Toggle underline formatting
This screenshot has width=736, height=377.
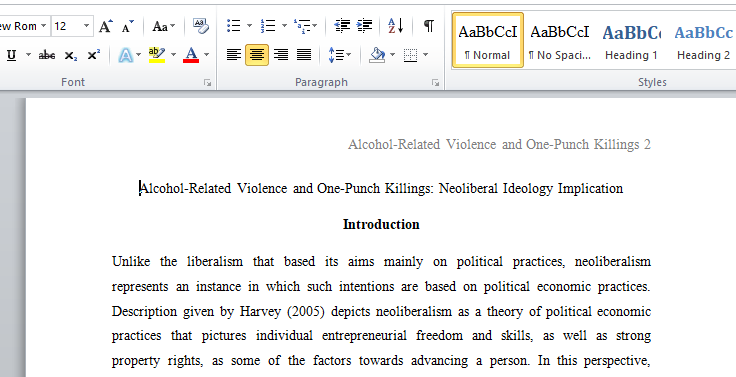(x=12, y=55)
